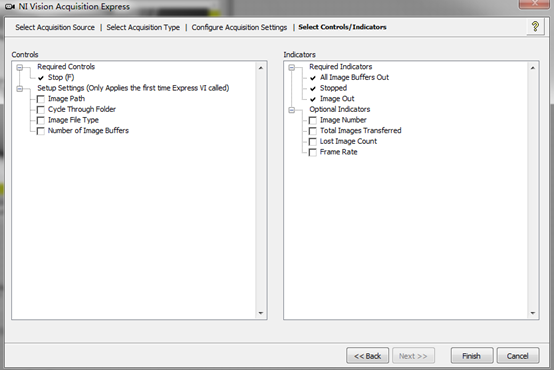Click the << Back button
Screen dimensions: 554x370
pos(367,356)
